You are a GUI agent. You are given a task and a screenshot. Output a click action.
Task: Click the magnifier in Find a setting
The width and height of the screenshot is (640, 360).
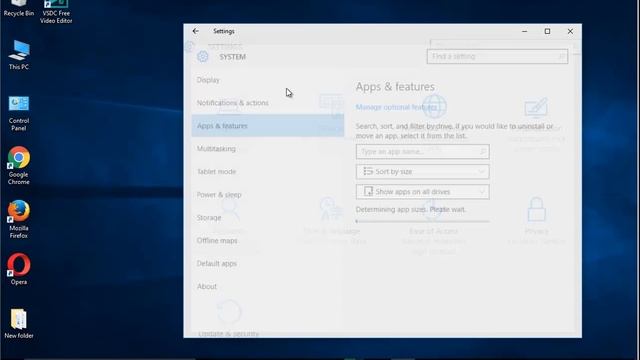click(562, 56)
